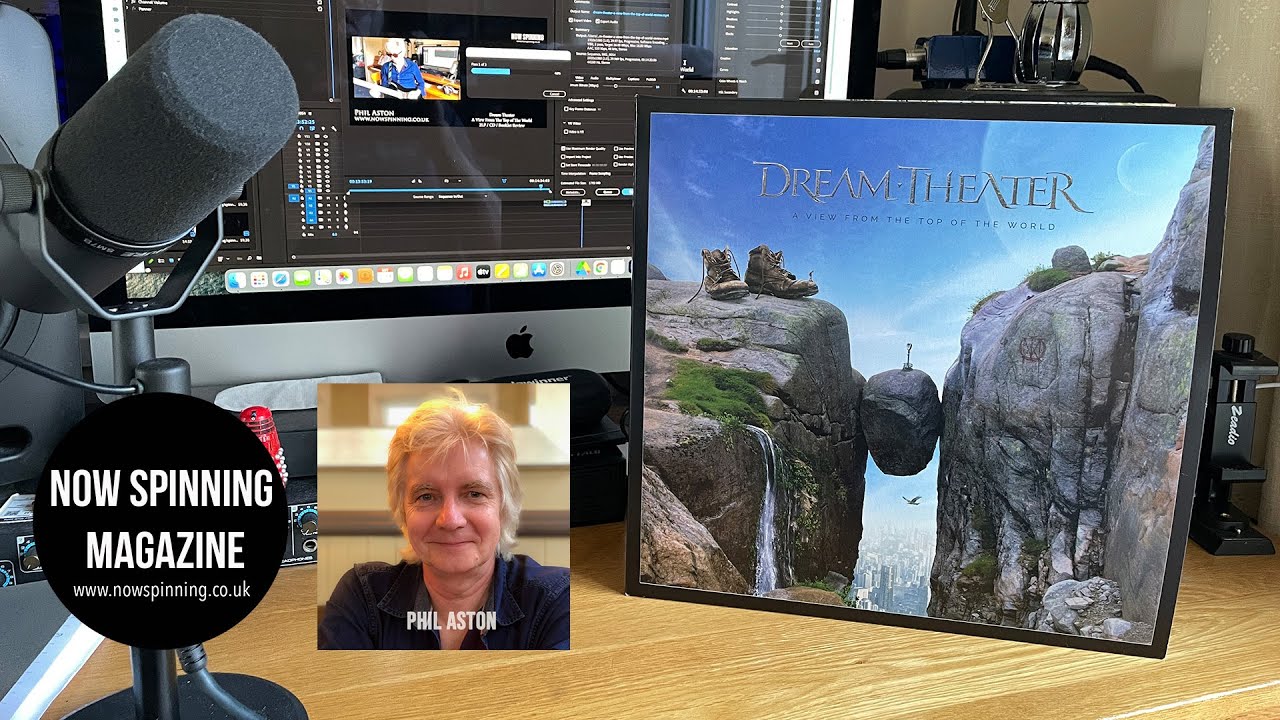Click the Output Name file link
The height and width of the screenshot is (720, 1280).
click(x=630, y=14)
